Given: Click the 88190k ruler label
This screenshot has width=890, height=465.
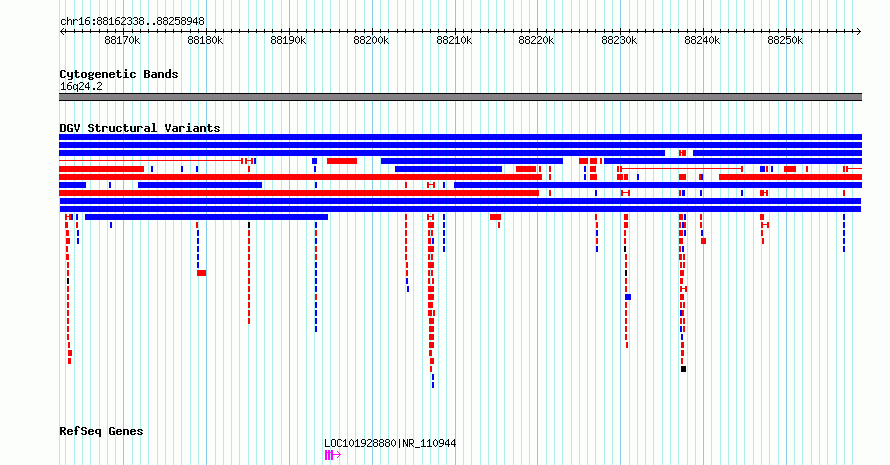Looking at the screenshot, I should point(288,40).
